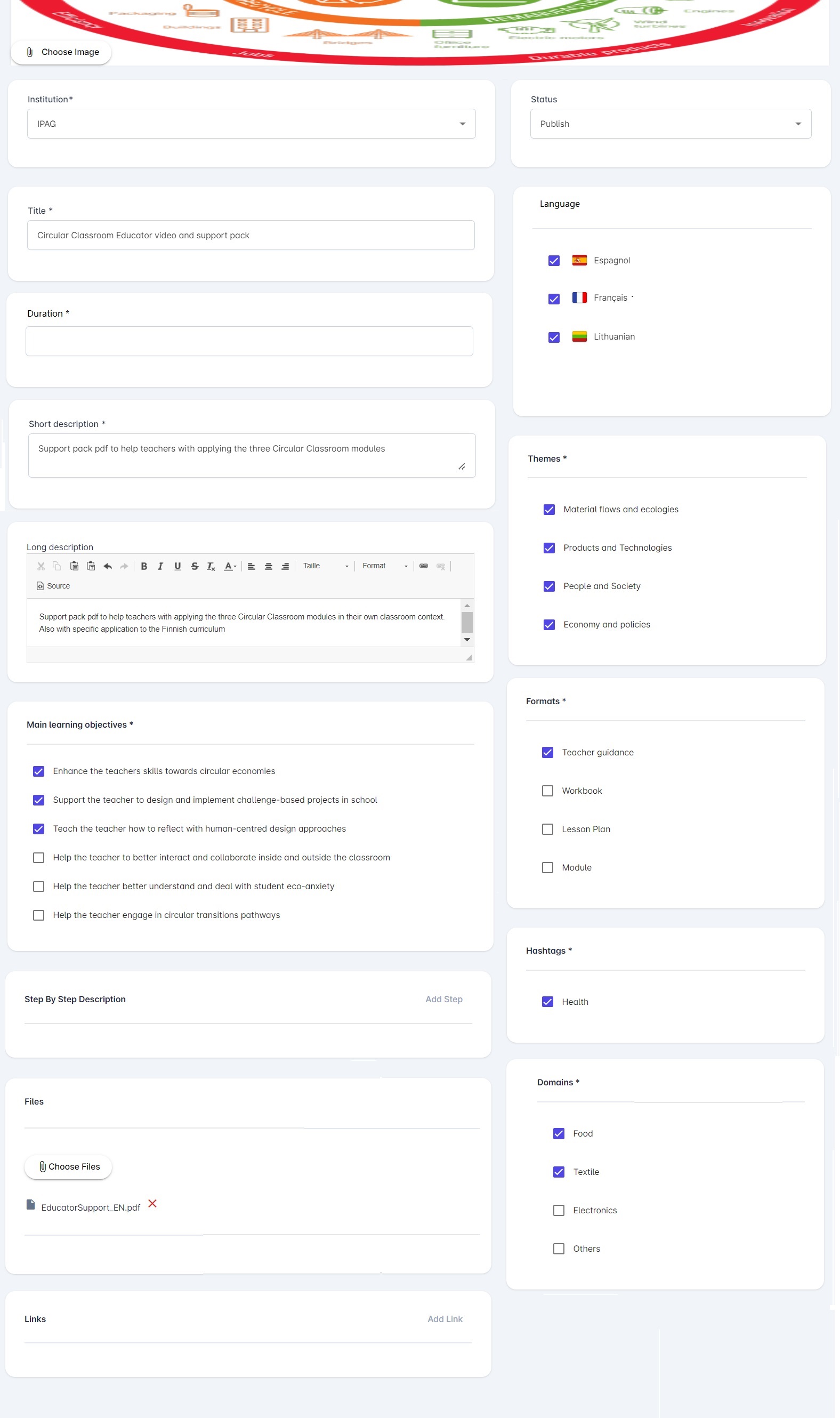Toggle bold formatting in long description editor
The image size is (840, 1418).
coord(144,566)
